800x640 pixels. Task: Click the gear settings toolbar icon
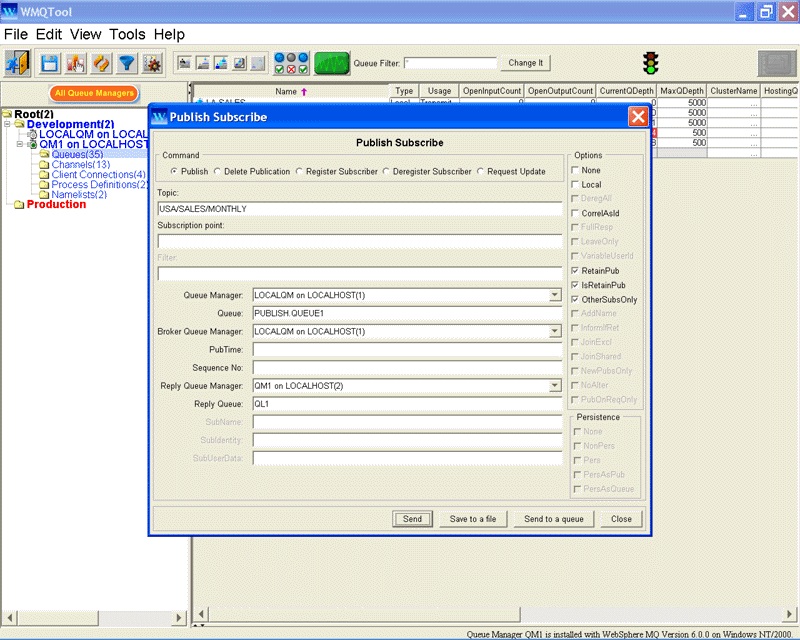(152, 63)
